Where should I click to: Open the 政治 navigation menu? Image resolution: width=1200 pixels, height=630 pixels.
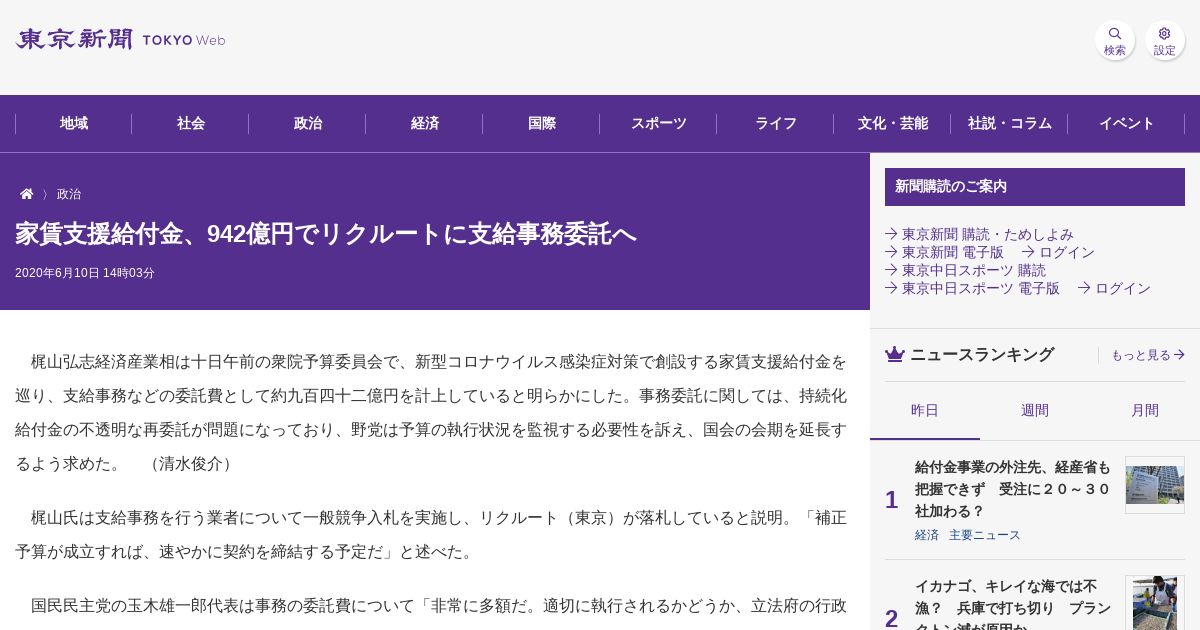[x=308, y=124]
